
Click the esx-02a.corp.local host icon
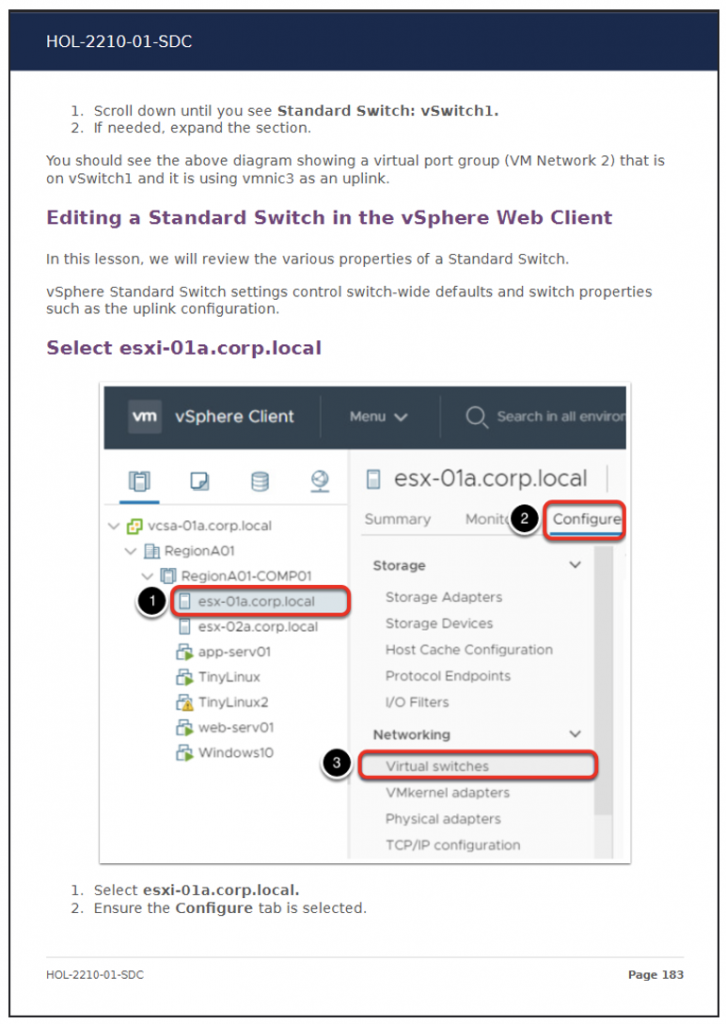185,627
